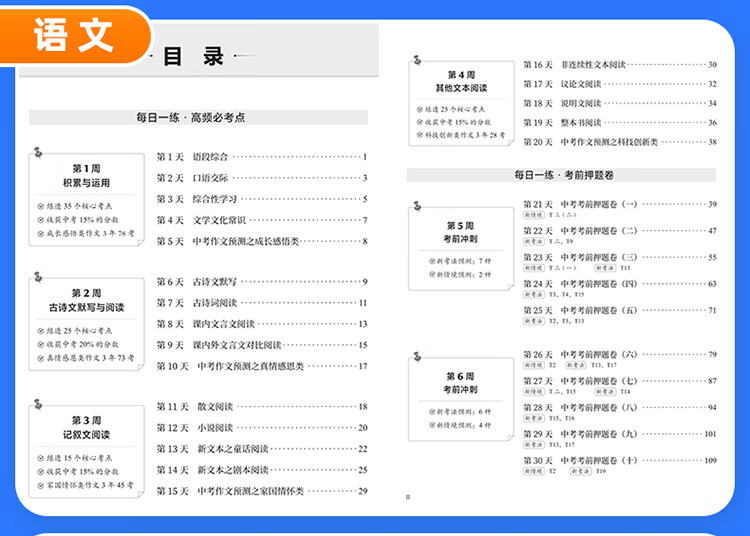Open section header 每日一练·高频必考点
The image size is (750, 536).
(x=190, y=117)
